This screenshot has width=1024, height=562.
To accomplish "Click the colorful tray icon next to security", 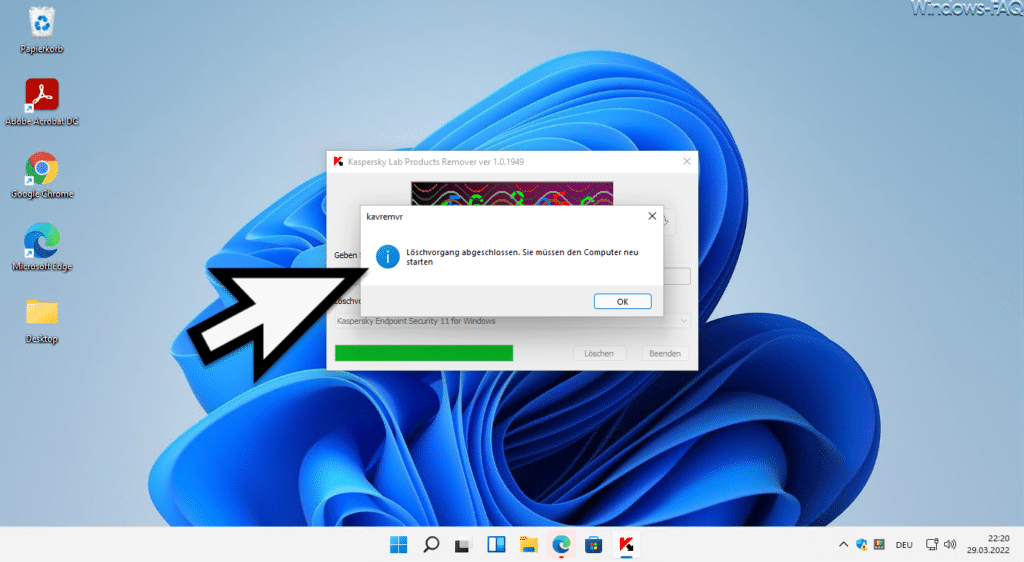I will click(x=879, y=544).
